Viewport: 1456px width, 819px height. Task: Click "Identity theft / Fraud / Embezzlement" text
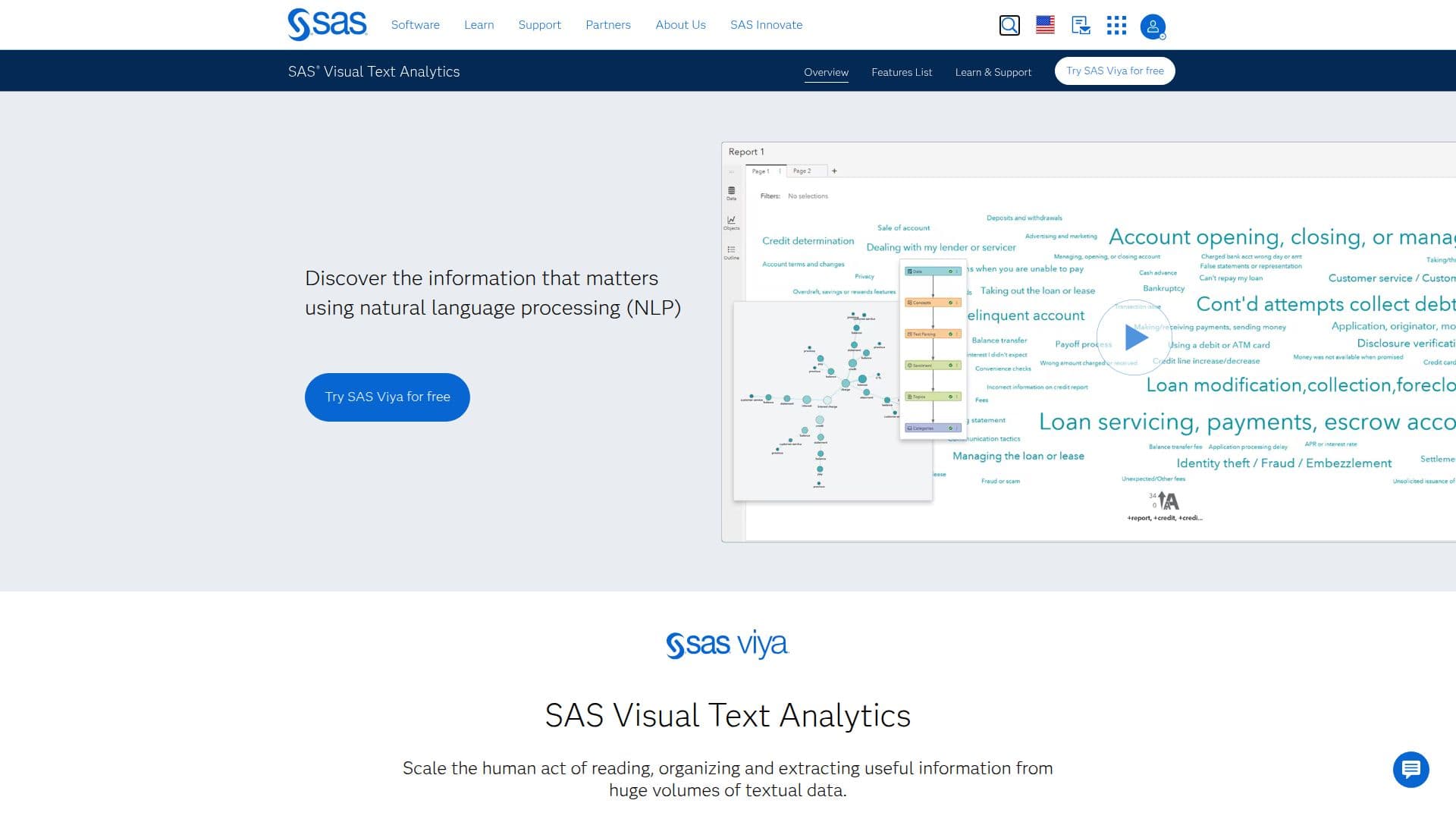[x=1284, y=463]
